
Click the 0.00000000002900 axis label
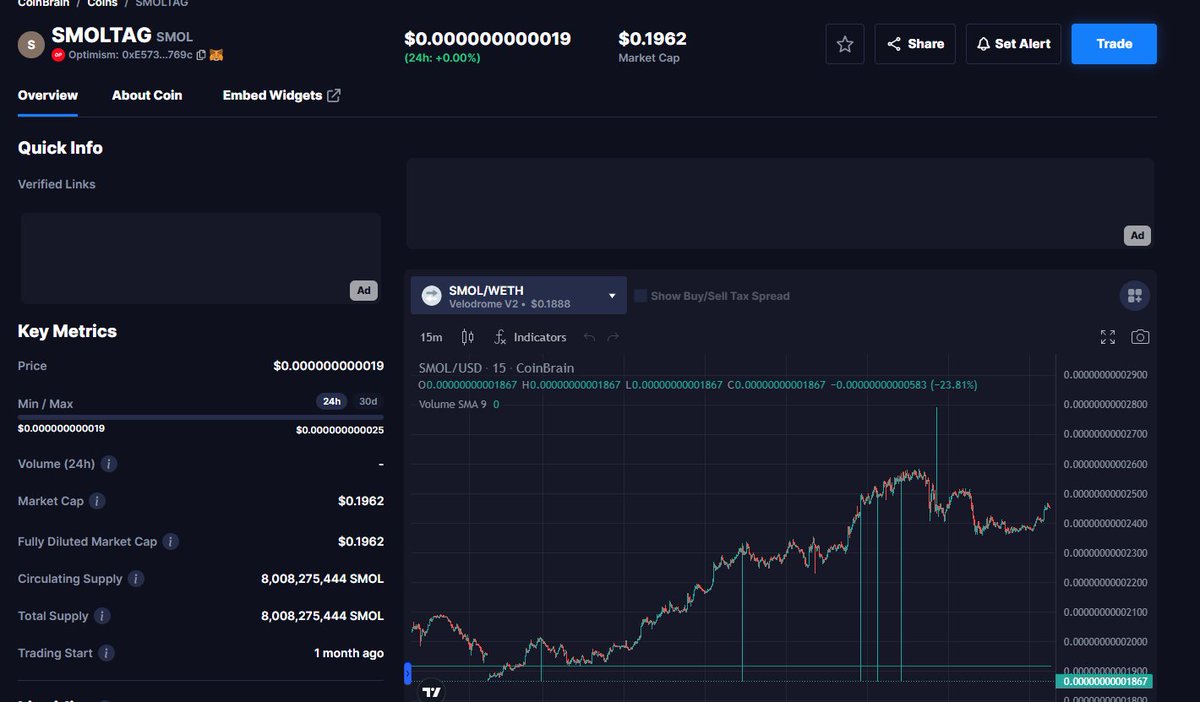1105,374
